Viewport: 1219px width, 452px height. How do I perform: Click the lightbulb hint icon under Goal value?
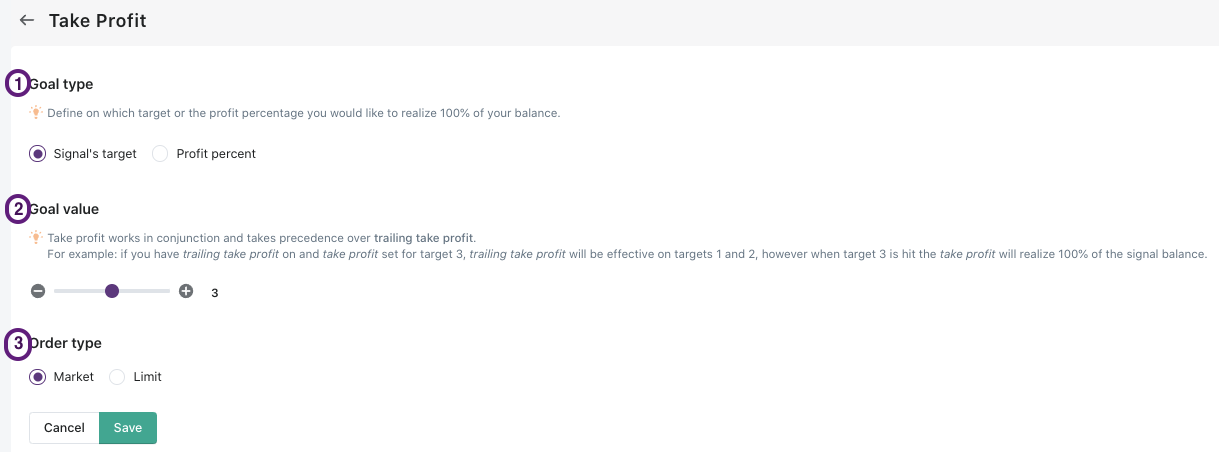[36, 238]
